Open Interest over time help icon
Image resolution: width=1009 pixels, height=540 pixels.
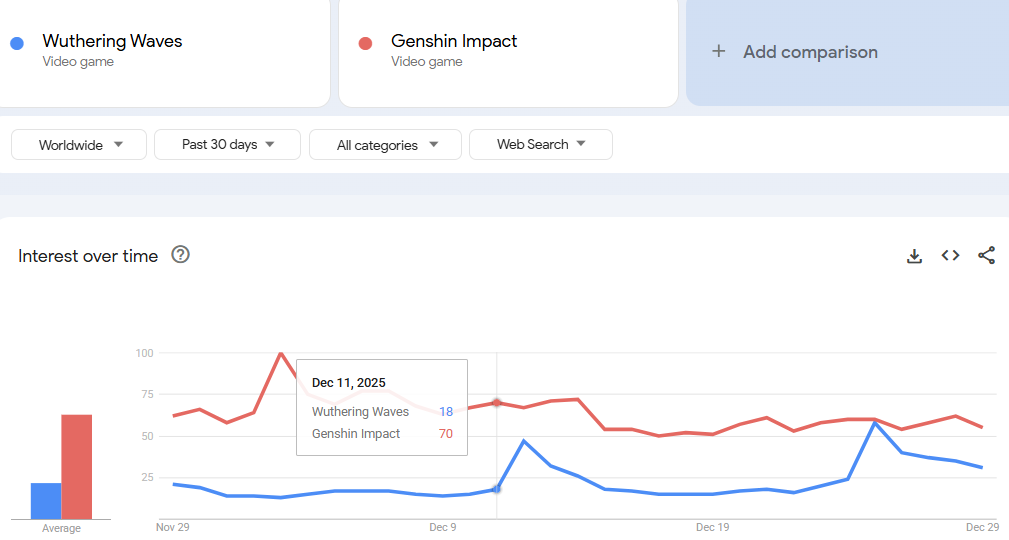[180, 255]
